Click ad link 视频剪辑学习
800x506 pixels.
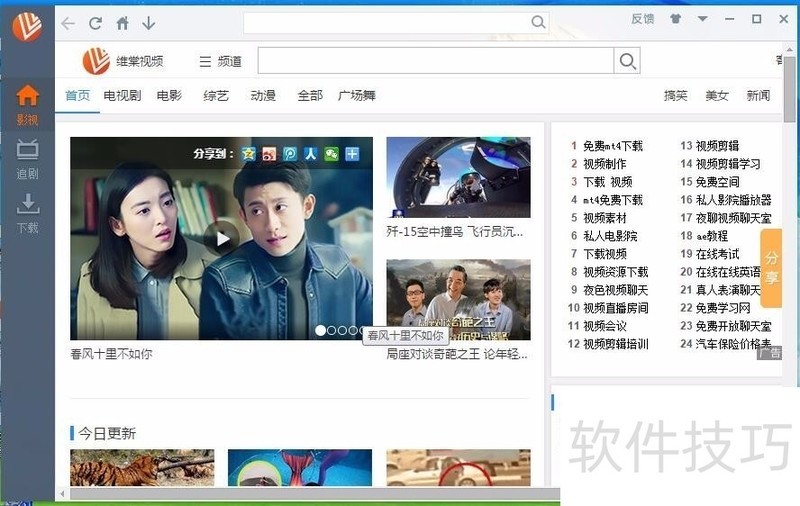click(x=728, y=164)
